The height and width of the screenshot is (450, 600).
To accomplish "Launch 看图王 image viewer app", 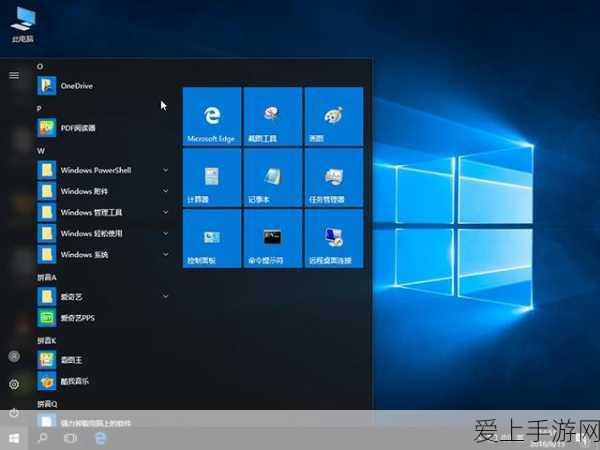I will (103, 360).
